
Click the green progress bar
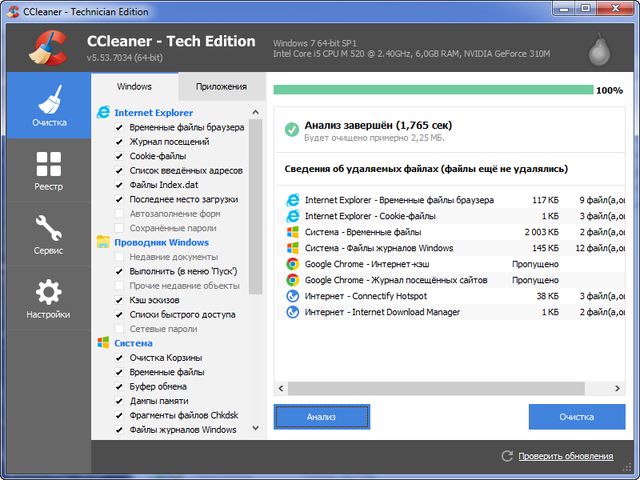(x=432, y=90)
